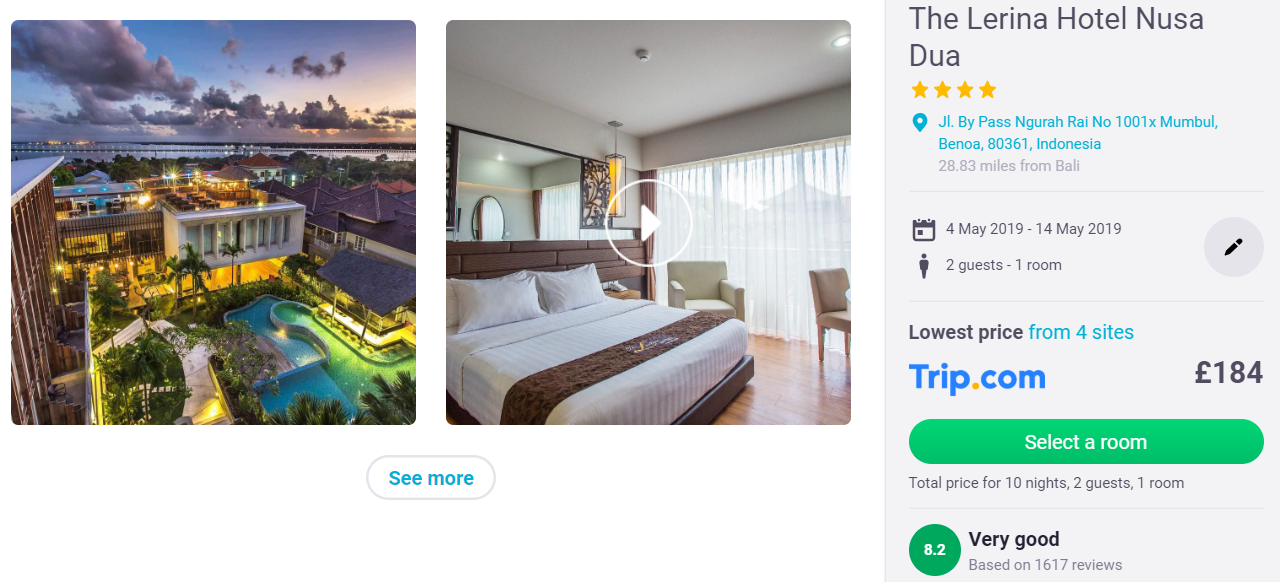Click the Based on 1617 reviews text

tap(1045, 565)
